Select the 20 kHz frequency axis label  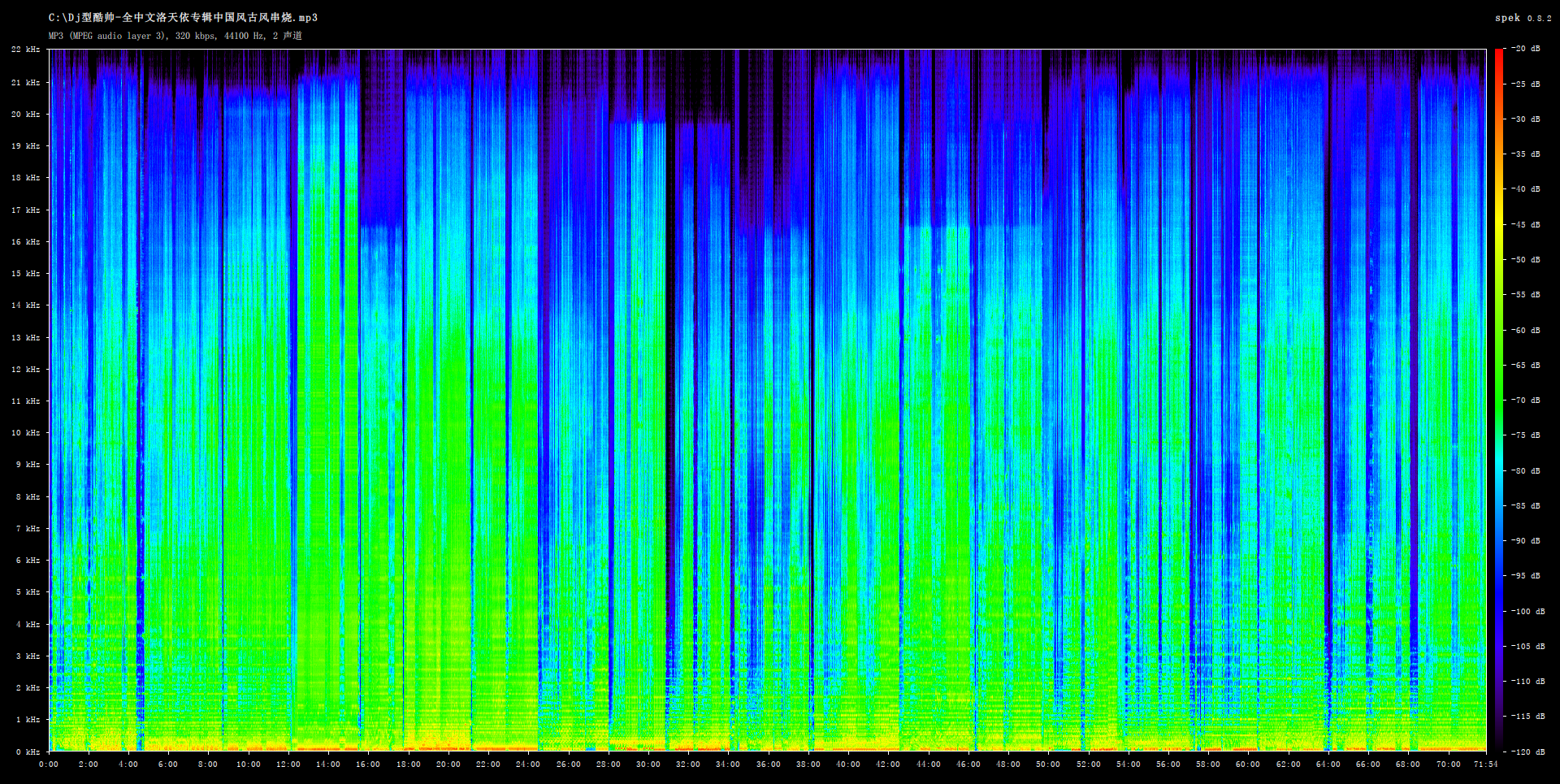25,115
